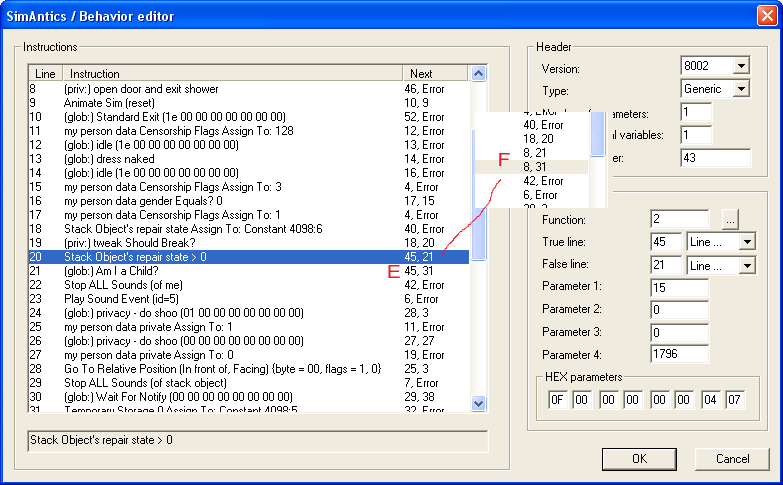Screen dimensions: 783x485
Task: Focus the Parameter 1 field
Action: point(680,288)
